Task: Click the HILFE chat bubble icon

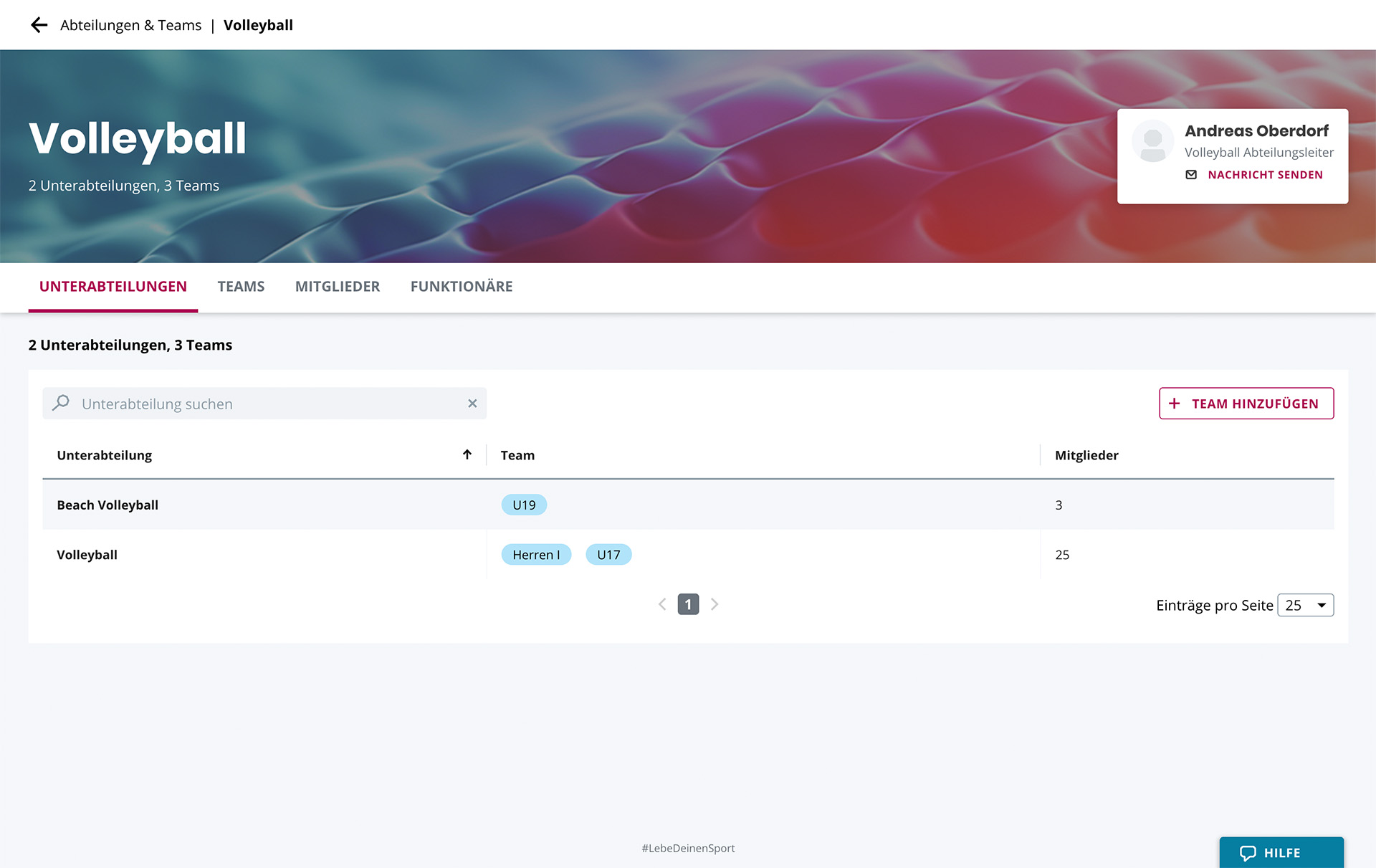Action: [x=1248, y=853]
